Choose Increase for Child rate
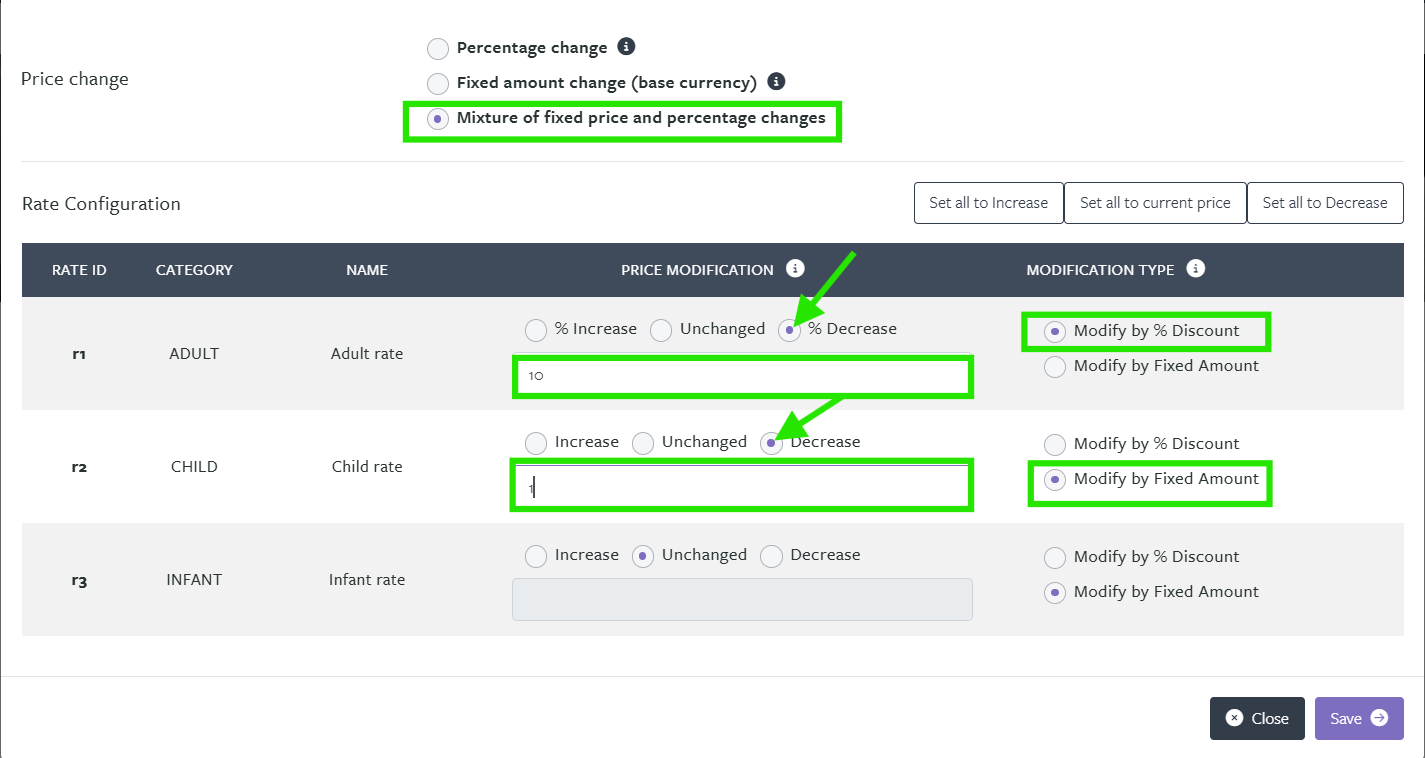 point(536,443)
